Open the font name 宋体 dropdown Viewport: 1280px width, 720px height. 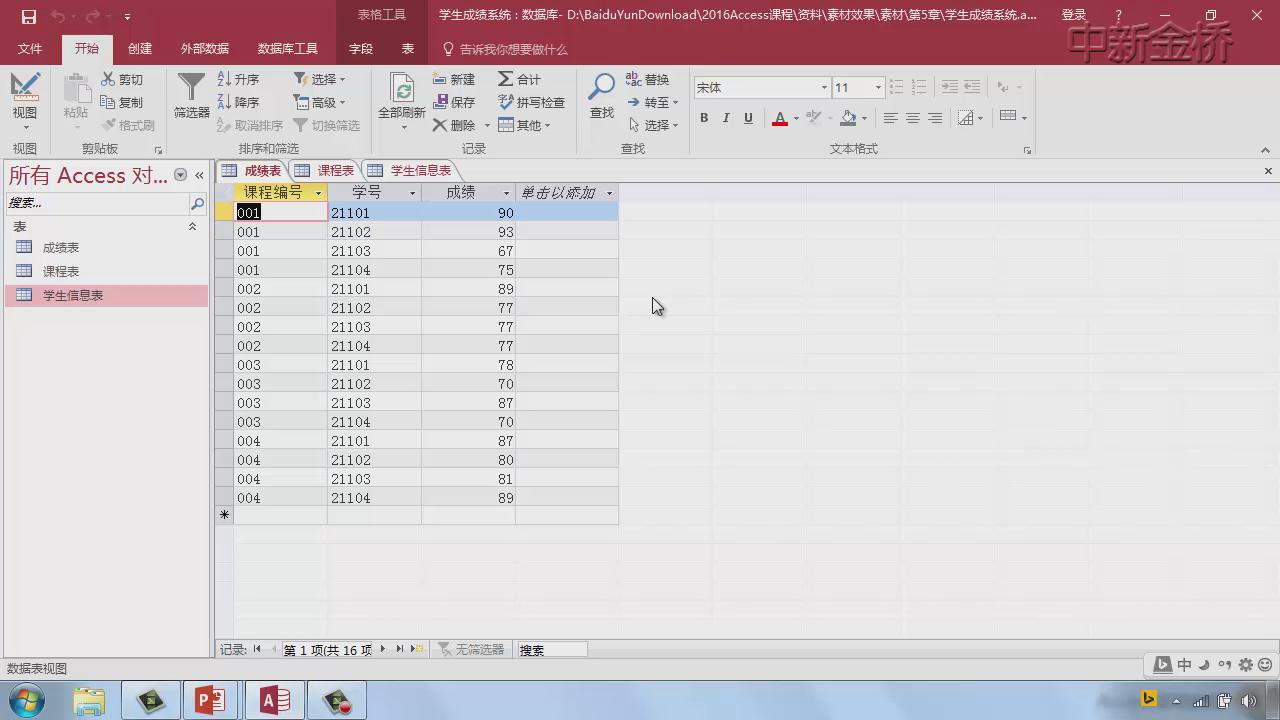pyautogui.click(x=824, y=87)
